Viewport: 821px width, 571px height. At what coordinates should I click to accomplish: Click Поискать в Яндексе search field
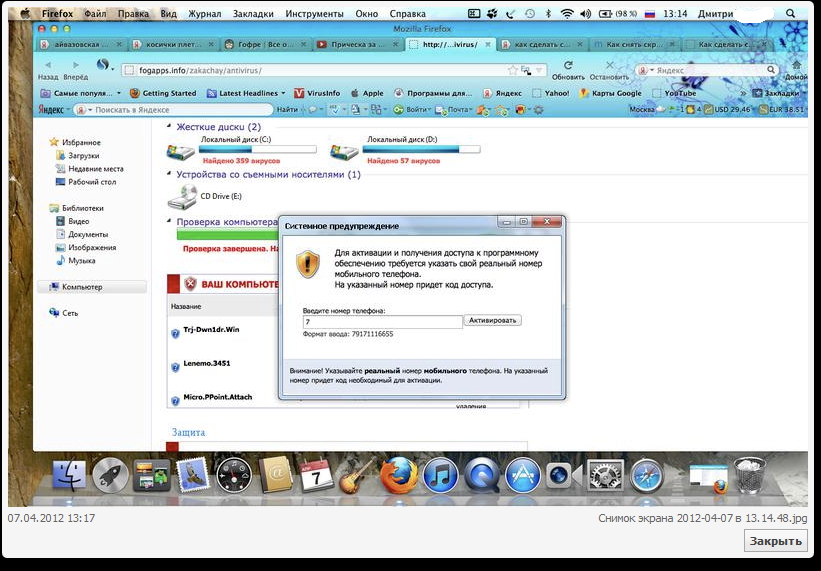[173, 109]
